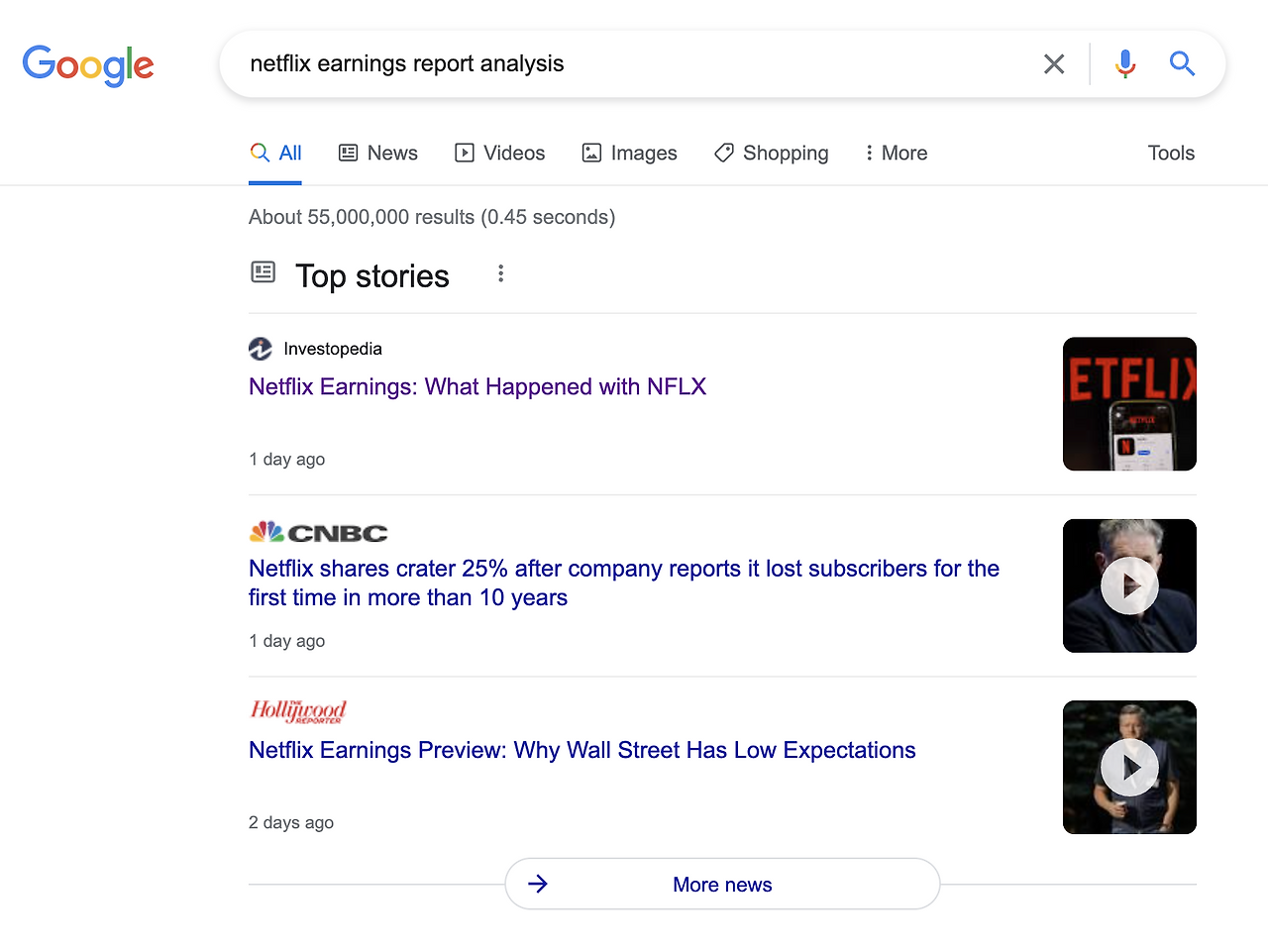Click the Investopedia source name
Image resolution: width=1268 pixels, height=952 pixels.
(x=333, y=349)
